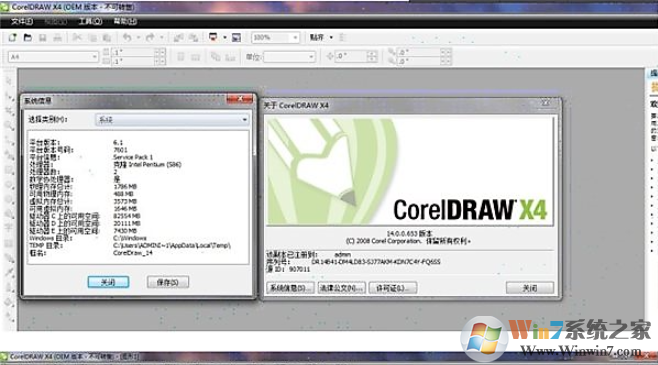Image resolution: width=658 pixels, height=365 pixels.
Task: Click the Redo arrow icon
Action: click(150, 38)
